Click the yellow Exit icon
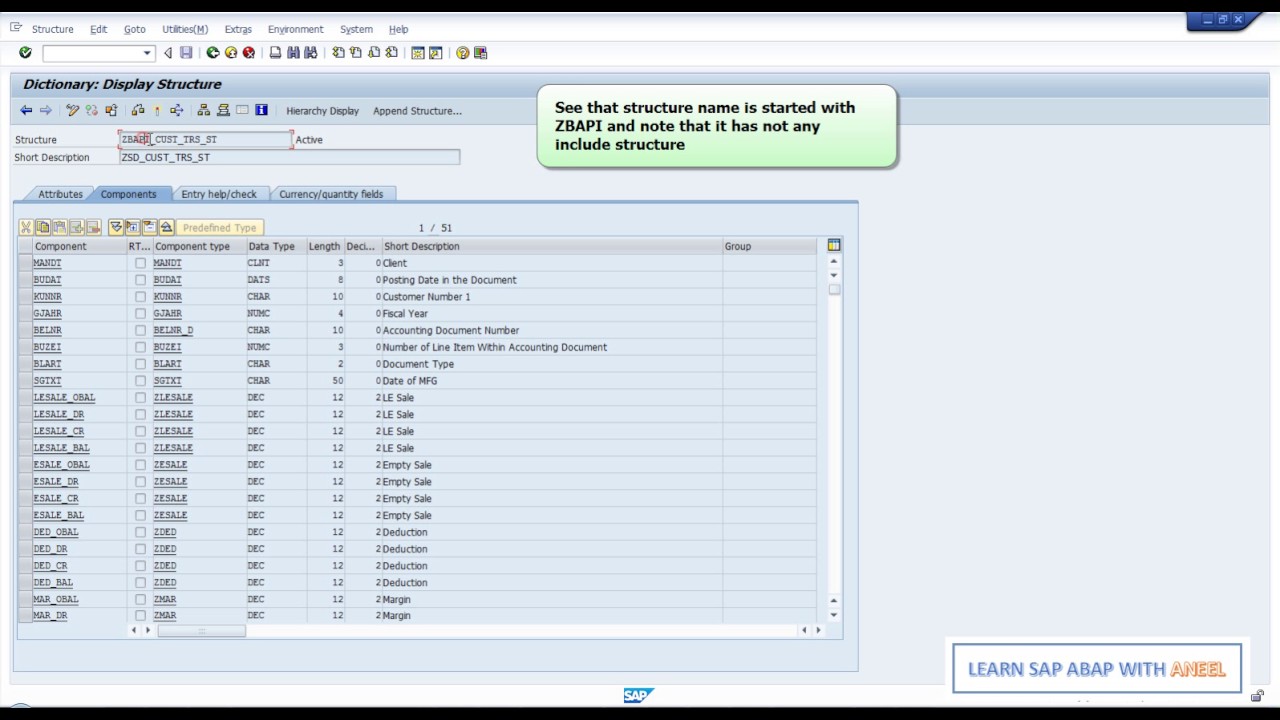 click(x=231, y=53)
